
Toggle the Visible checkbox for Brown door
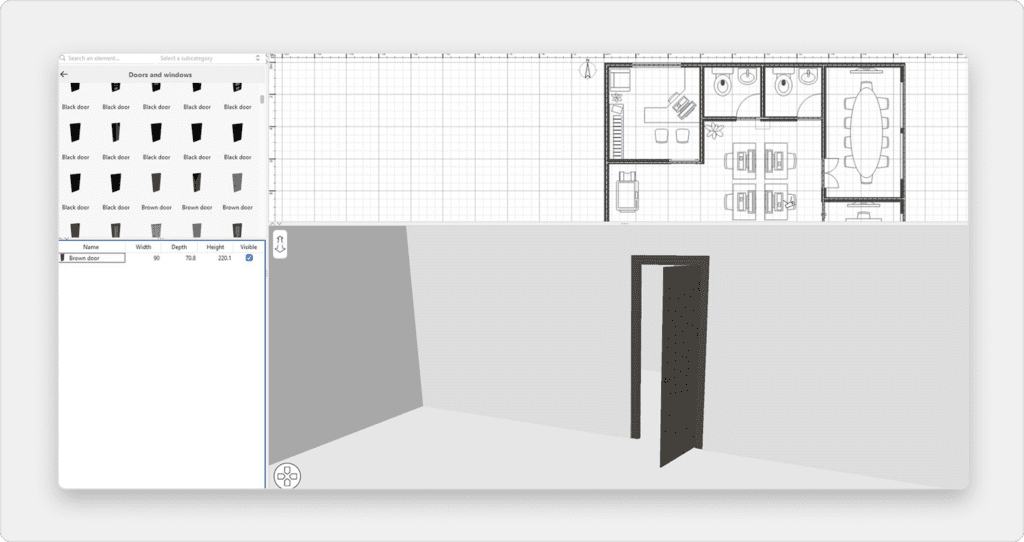click(x=249, y=258)
